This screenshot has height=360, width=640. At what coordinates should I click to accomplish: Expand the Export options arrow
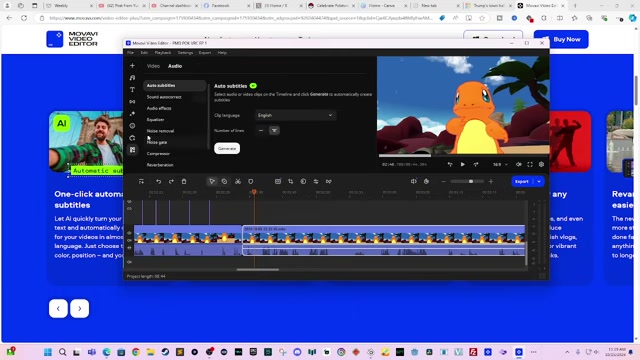[539, 182]
